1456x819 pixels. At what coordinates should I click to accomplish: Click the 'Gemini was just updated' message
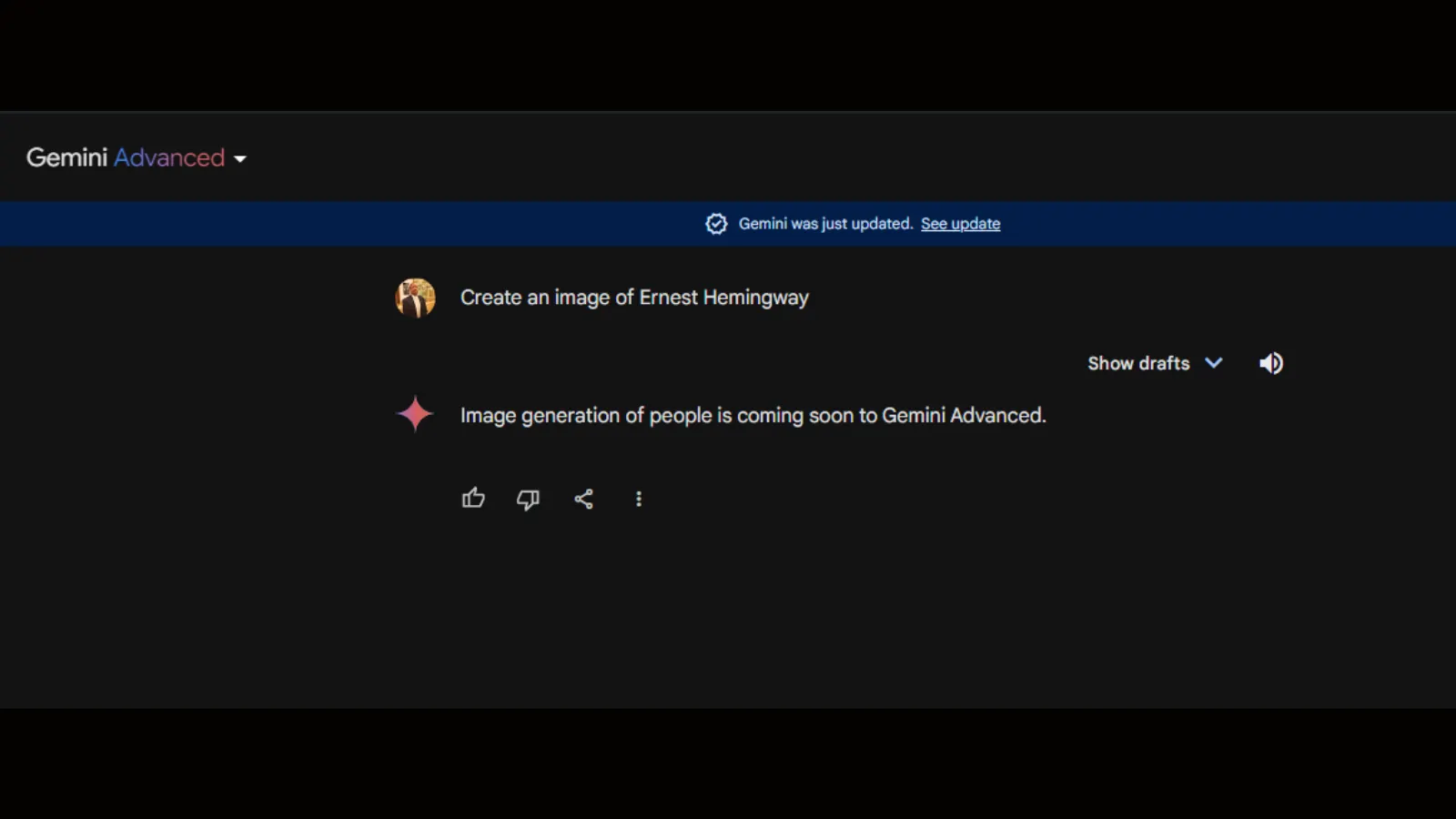tap(824, 224)
